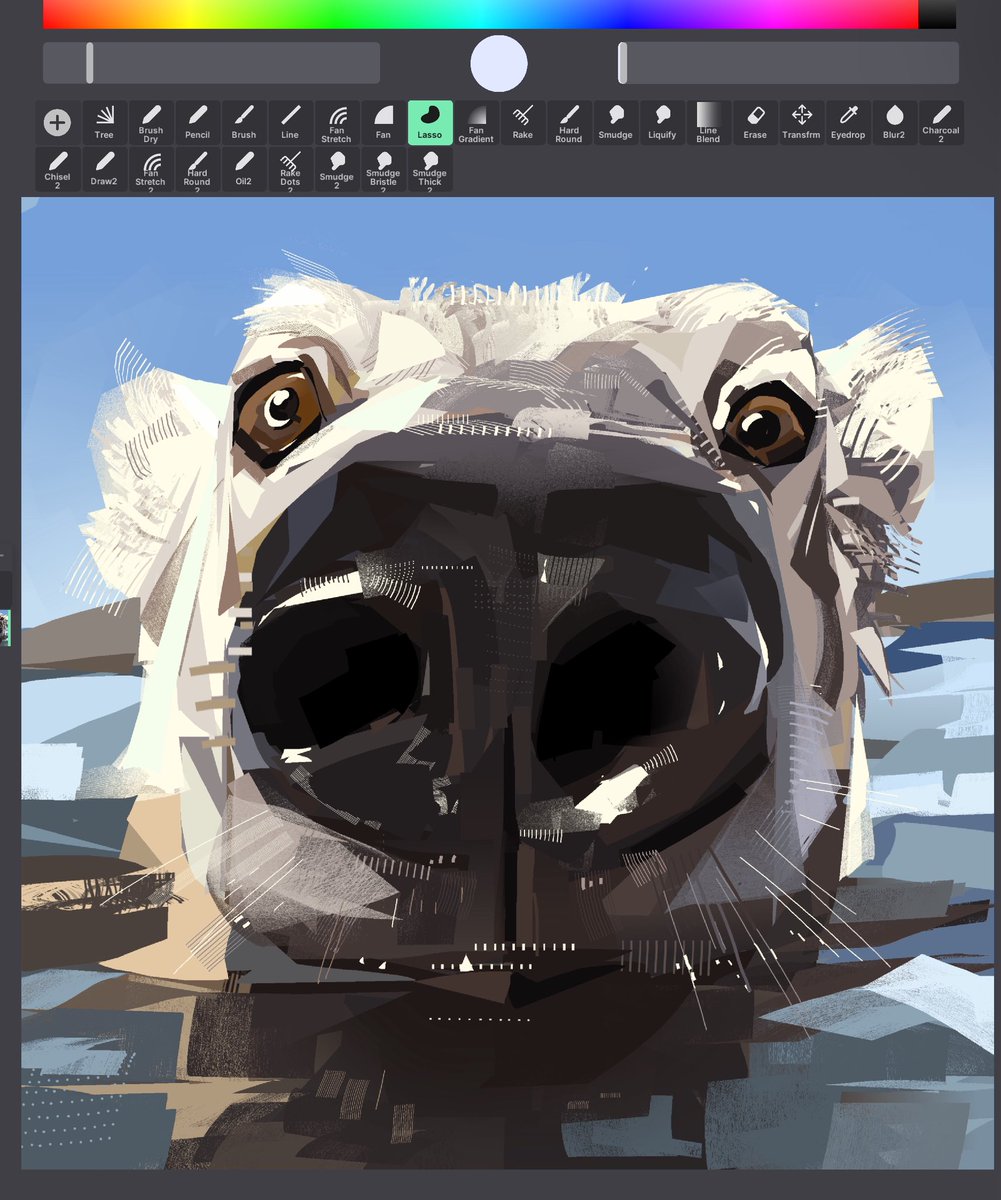Pick the Line Blend tool

708,122
